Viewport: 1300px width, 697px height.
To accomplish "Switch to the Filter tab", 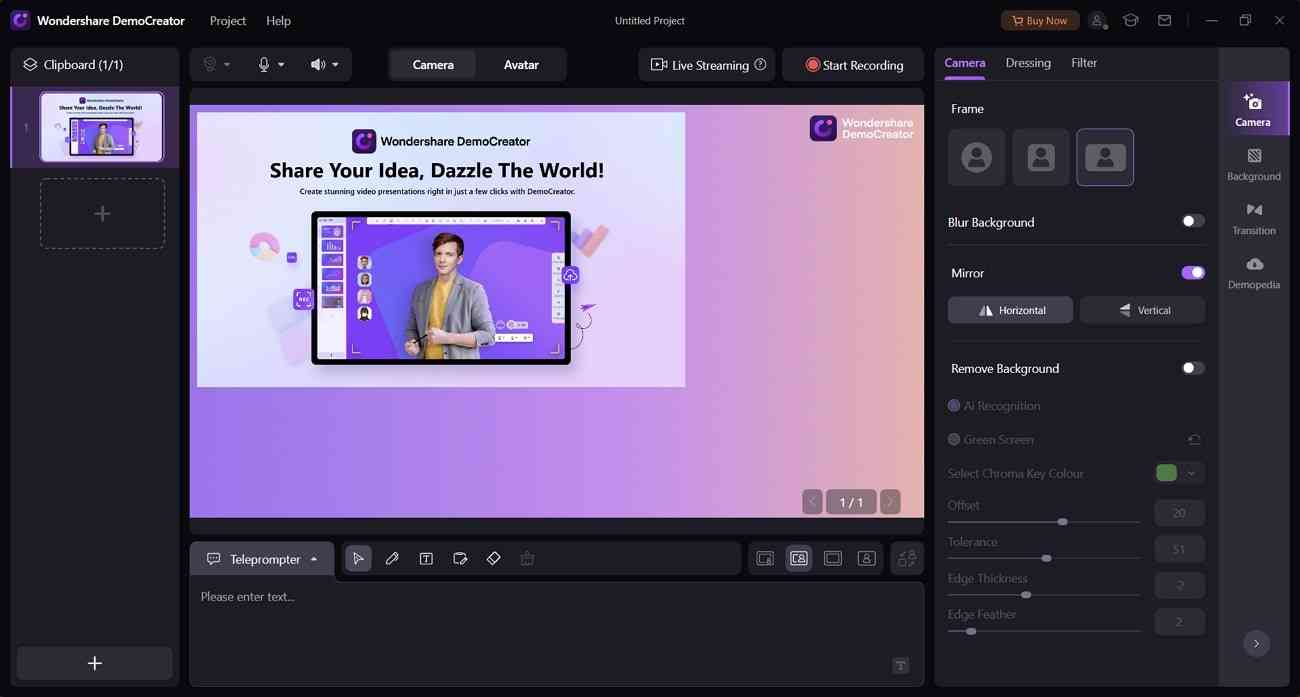I will [1084, 62].
